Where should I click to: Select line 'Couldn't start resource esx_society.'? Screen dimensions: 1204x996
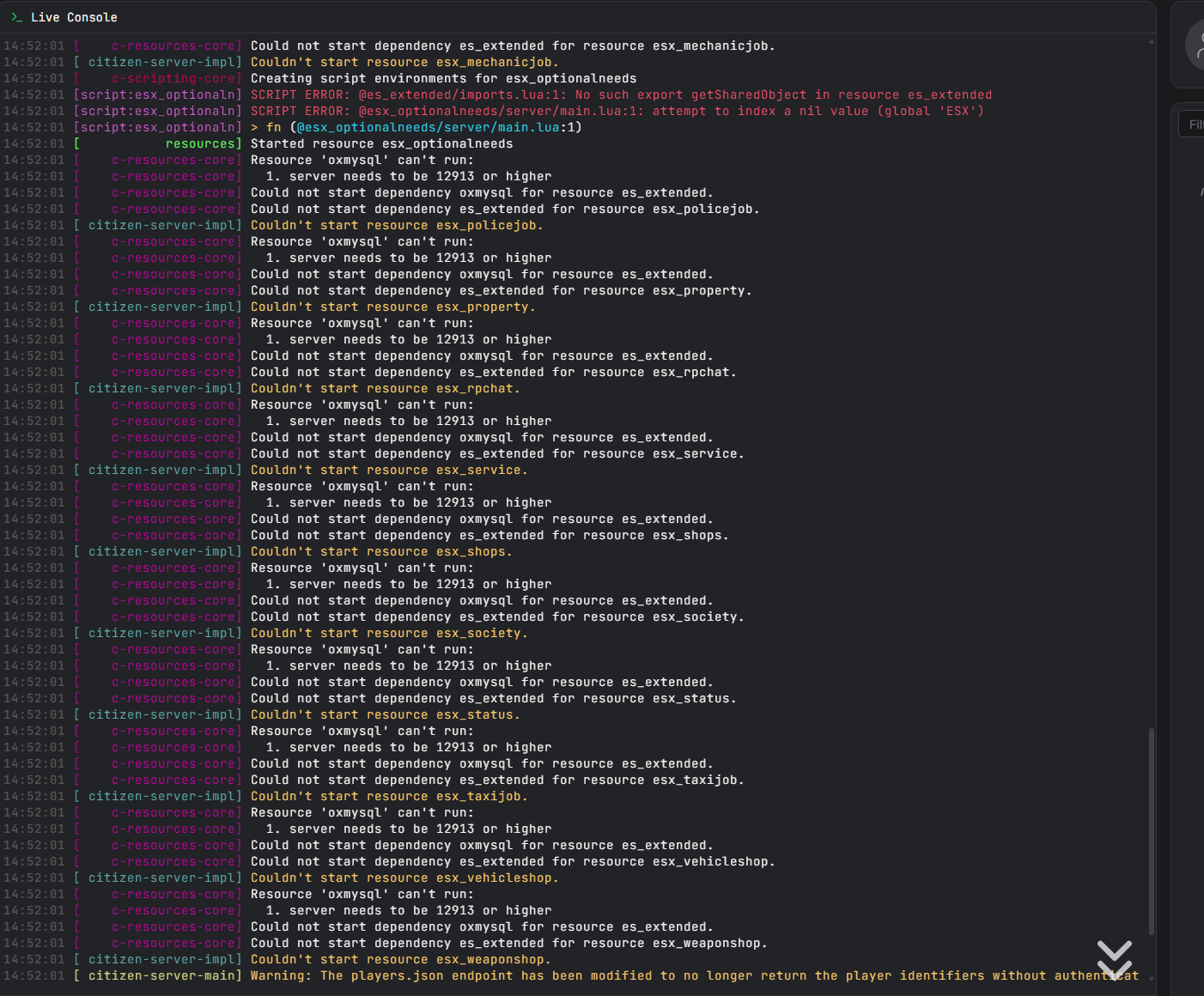(x=389, y=633)
